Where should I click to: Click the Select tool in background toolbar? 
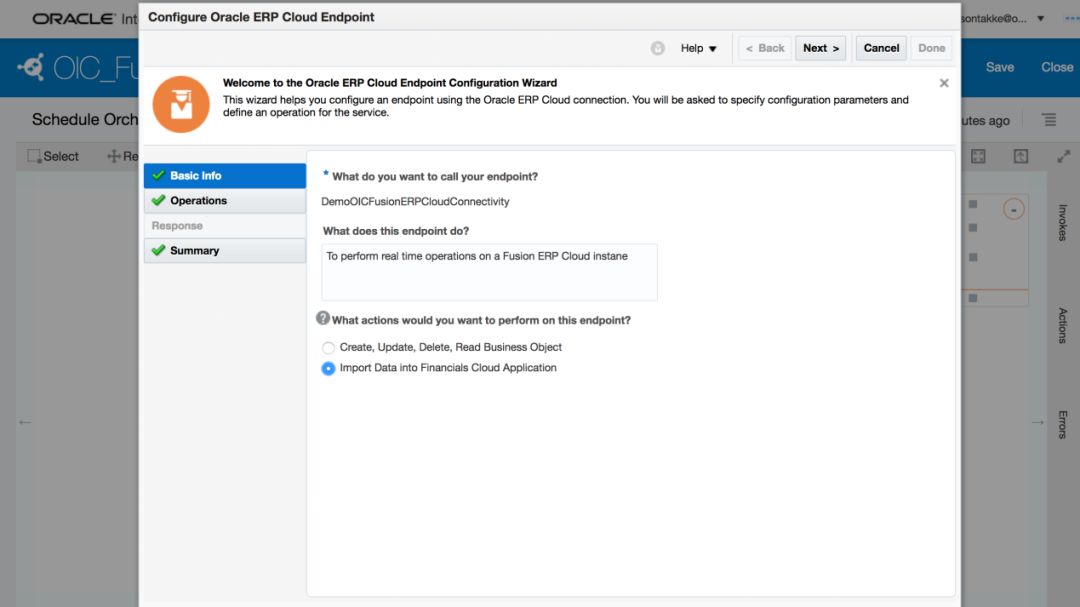[x=53, y=156]
